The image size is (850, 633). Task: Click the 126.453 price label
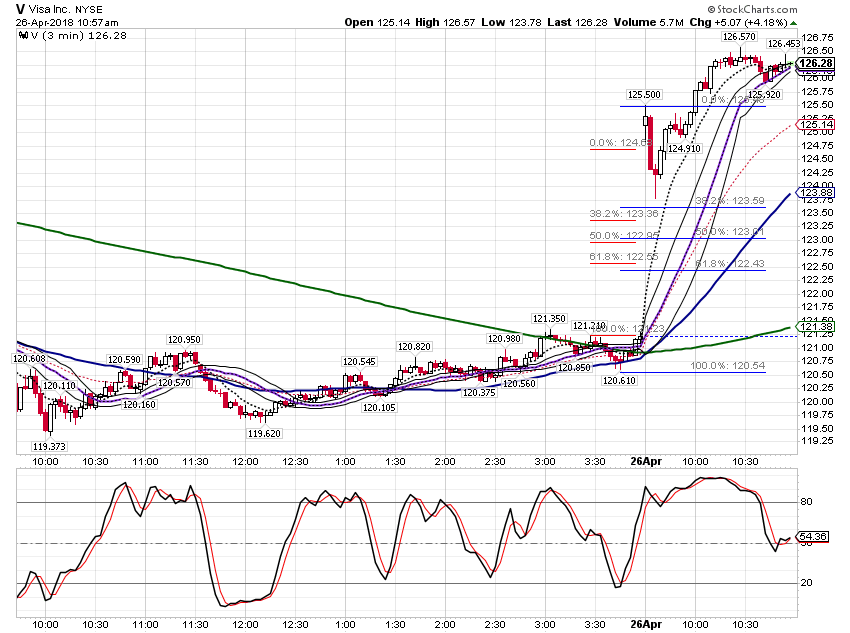(x=784, y=44)
